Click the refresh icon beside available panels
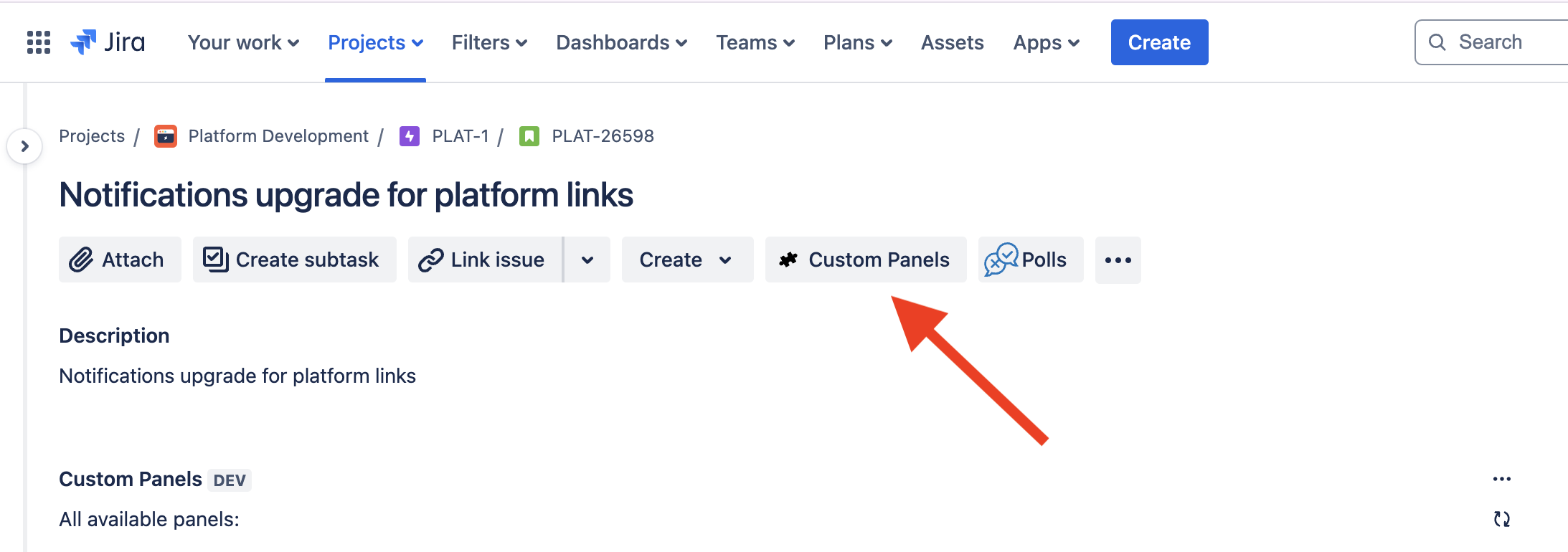Viewport: 1568px width, 552px height. coord(1501,519)
